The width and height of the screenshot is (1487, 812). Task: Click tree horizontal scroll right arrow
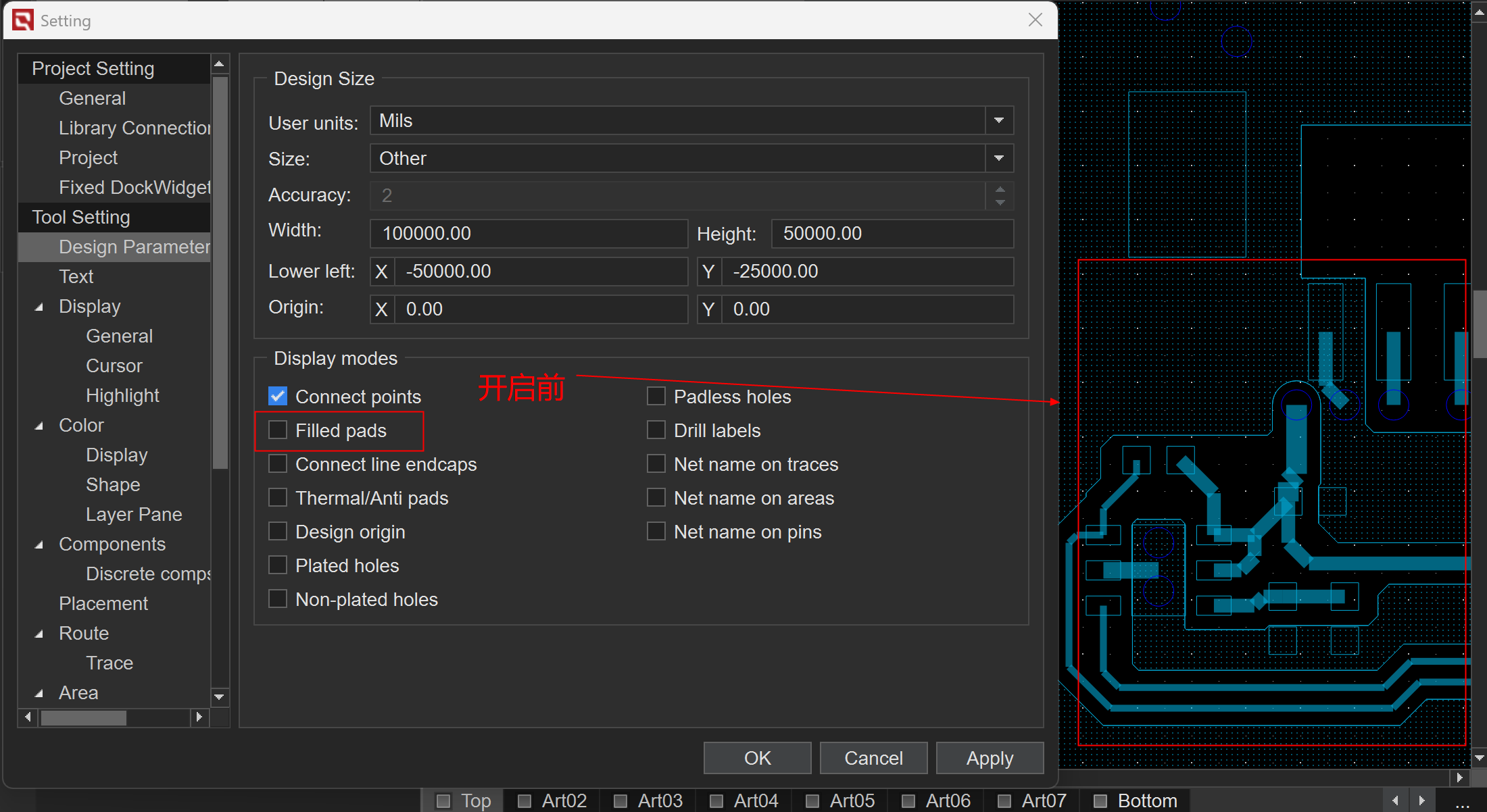tap(199, 717)
